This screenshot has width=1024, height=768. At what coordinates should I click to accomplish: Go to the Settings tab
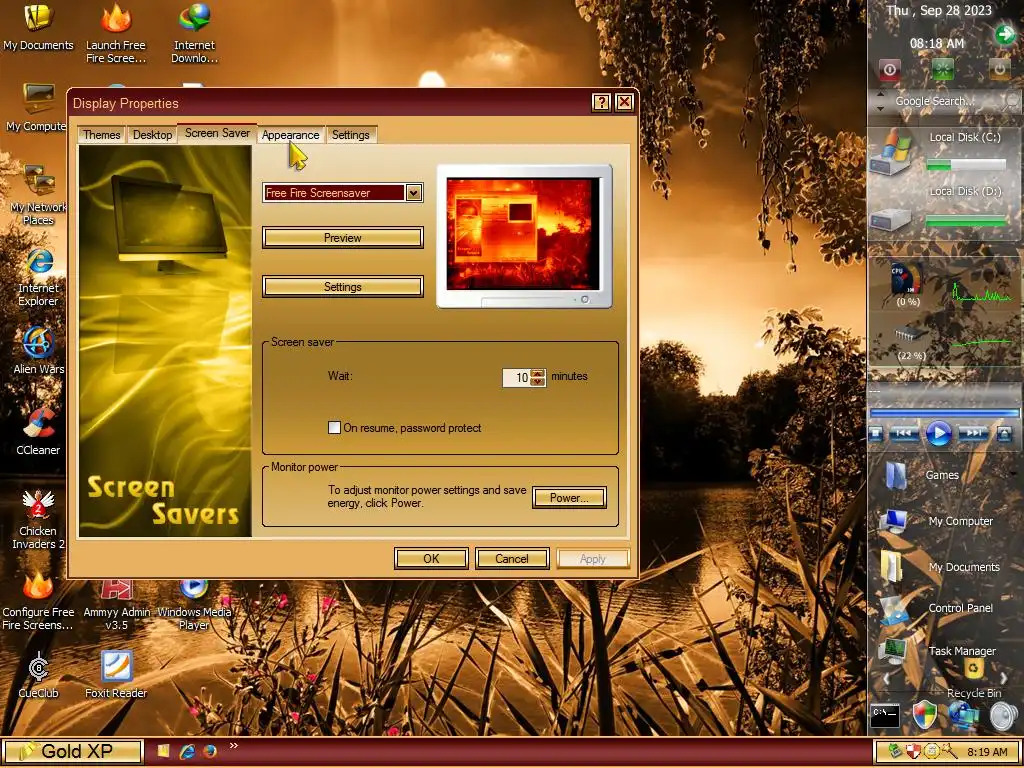pyautogui.click(x=351, y=135)
